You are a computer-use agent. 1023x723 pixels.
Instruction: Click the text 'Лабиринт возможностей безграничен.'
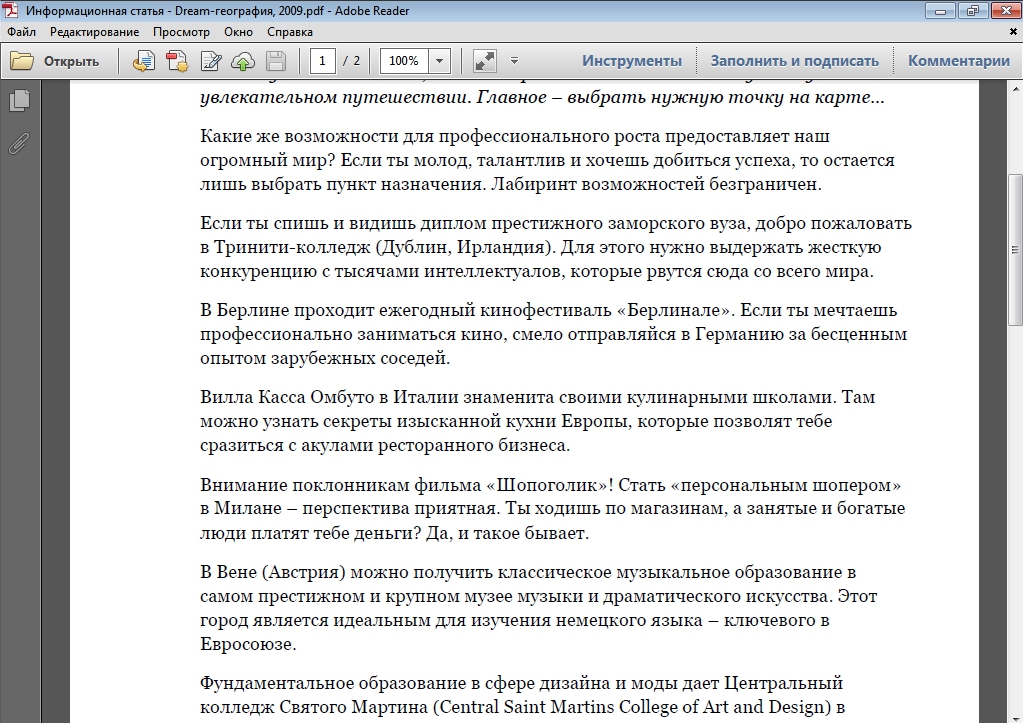pyautogui.click(x=656, y=184)
